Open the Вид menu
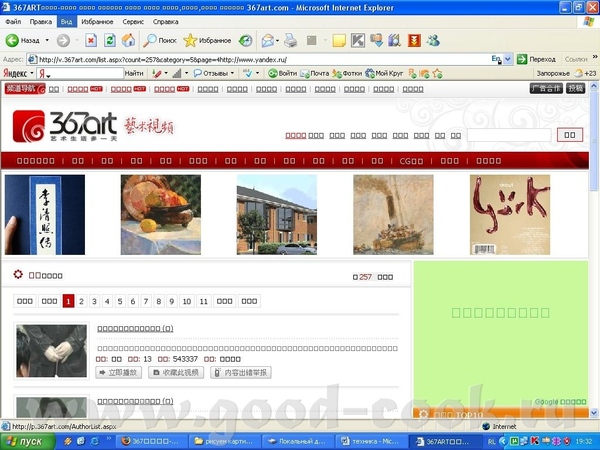This screenshot has width=600, height=450. tap(66, 22)
